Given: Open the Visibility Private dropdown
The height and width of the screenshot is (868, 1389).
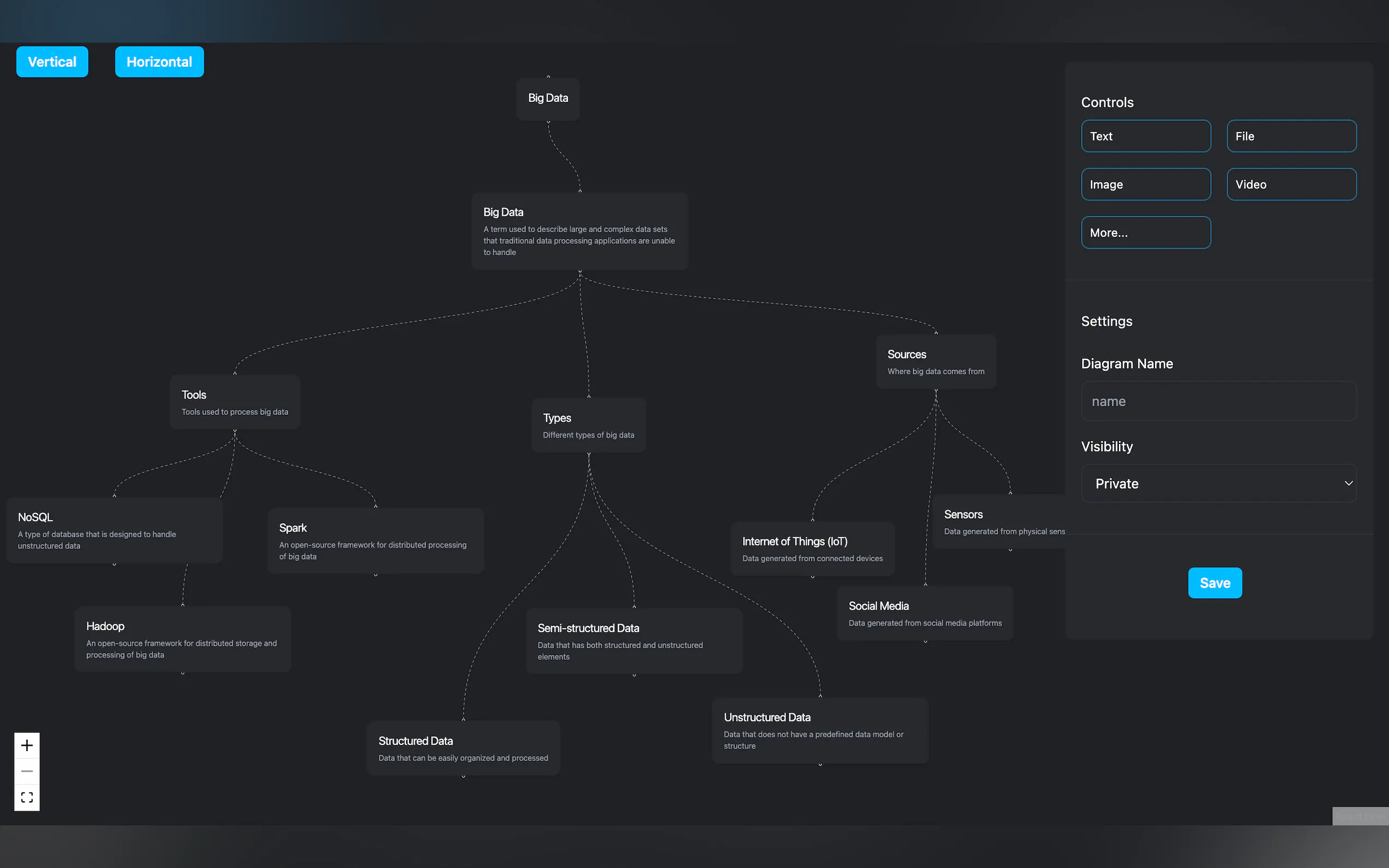Looking at the screenshot, I should click(x=1218, y=483).
